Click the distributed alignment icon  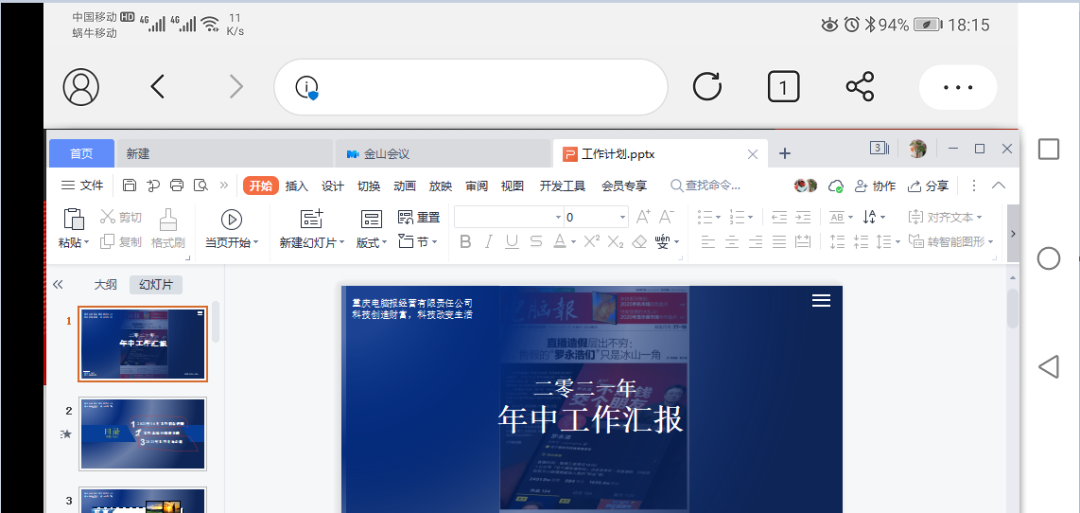point(803,242)
